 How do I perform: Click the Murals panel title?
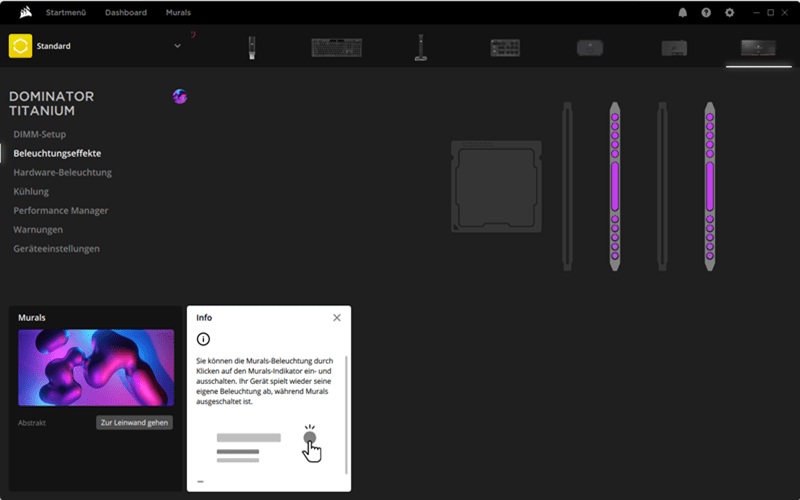32,317
